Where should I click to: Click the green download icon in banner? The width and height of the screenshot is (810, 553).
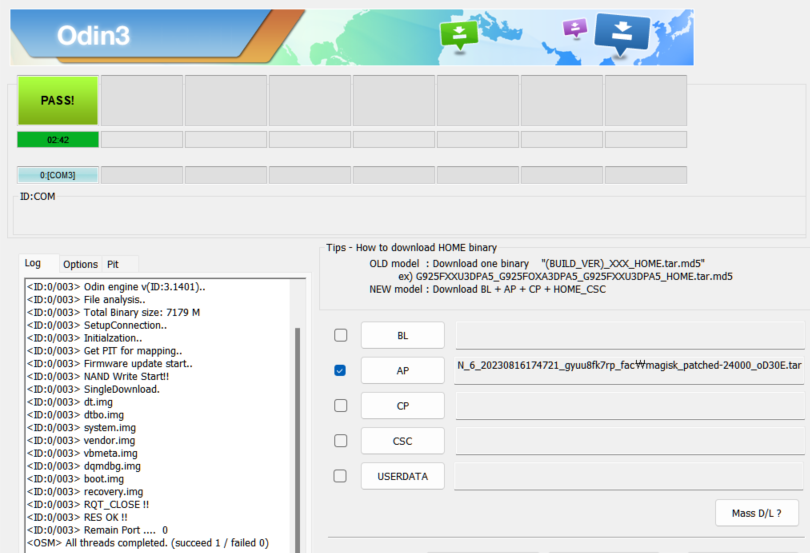[459, 35]
